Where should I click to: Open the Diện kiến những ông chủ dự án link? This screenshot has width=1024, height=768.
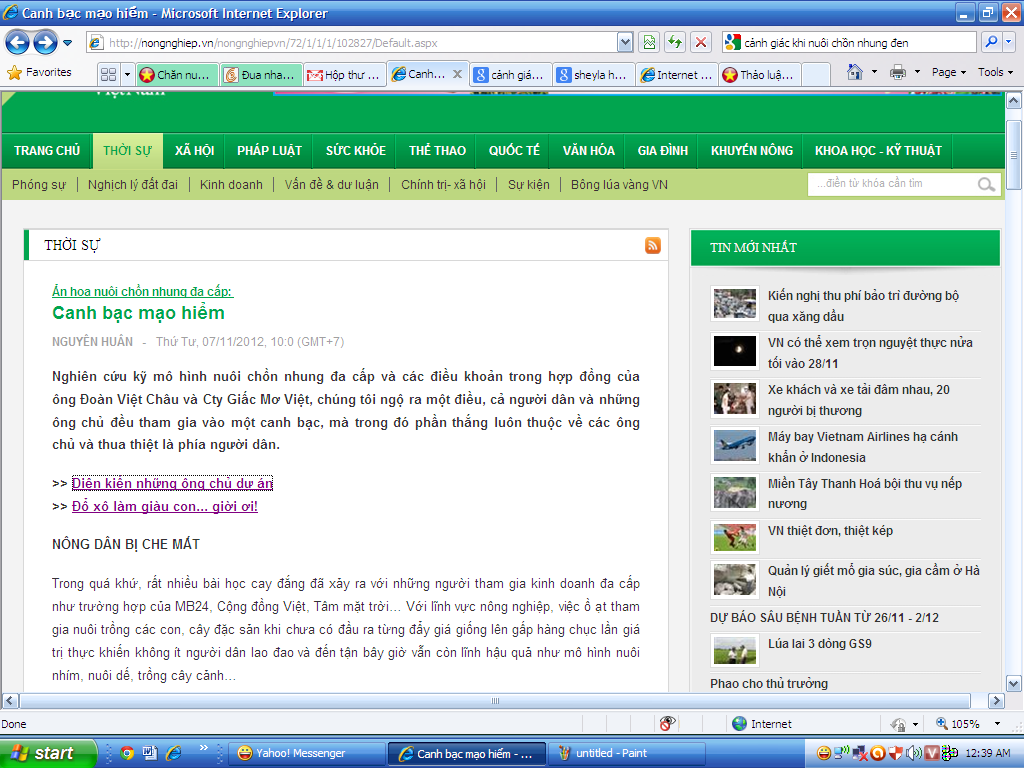click(x=172, y=484)
